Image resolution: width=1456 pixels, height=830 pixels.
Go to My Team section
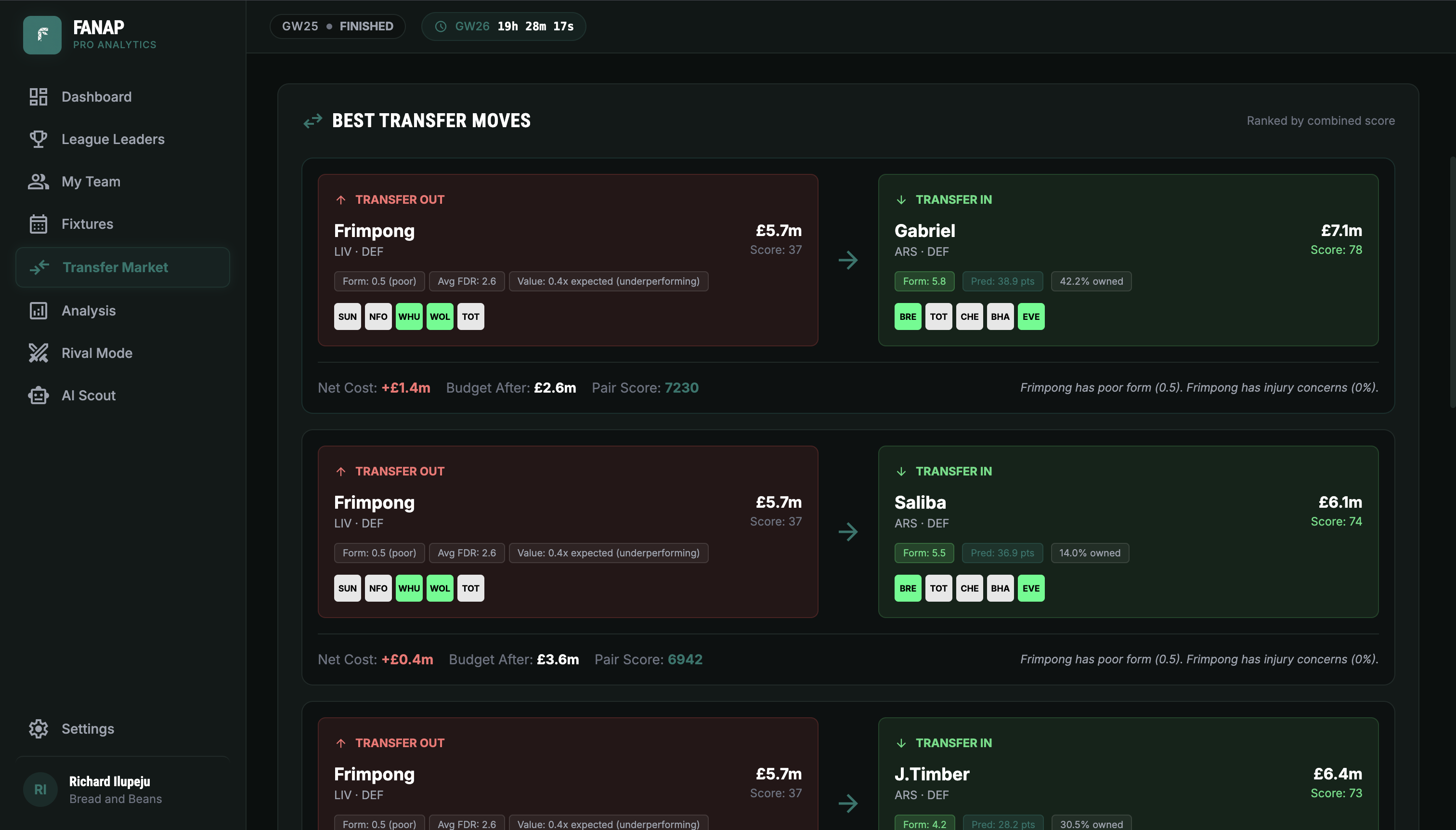pyautogui.click(x=122, y=181)
